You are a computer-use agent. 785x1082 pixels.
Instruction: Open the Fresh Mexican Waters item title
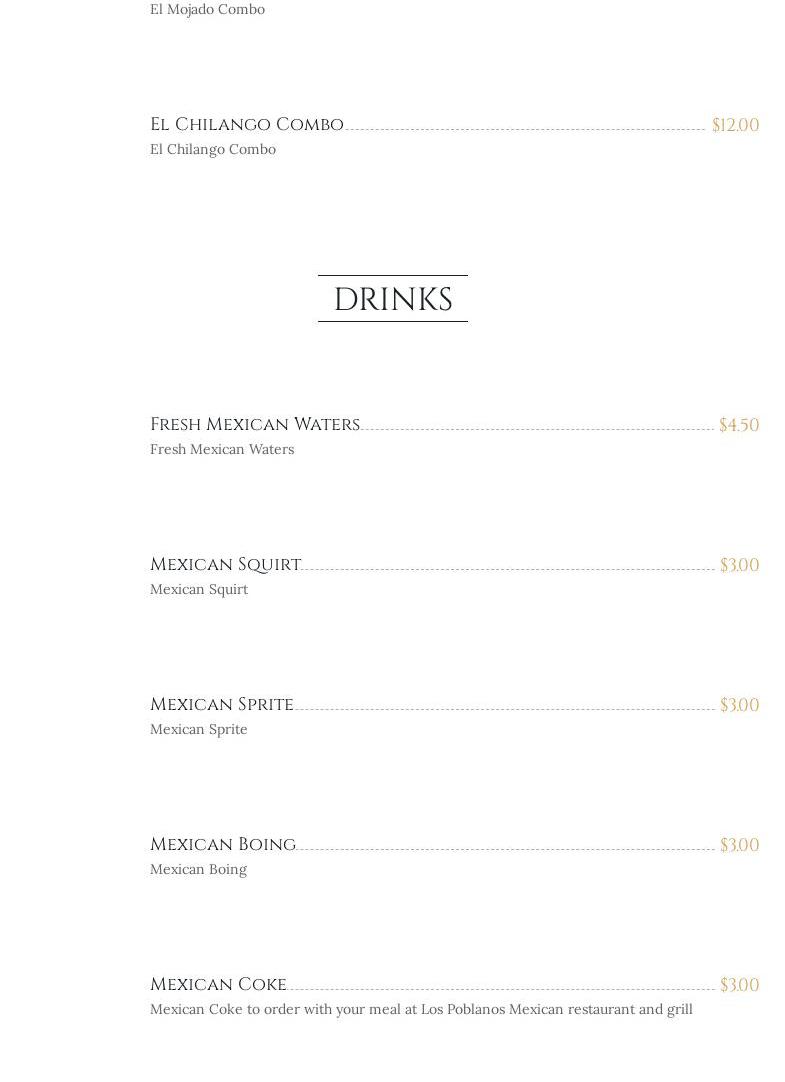[254, 424]
